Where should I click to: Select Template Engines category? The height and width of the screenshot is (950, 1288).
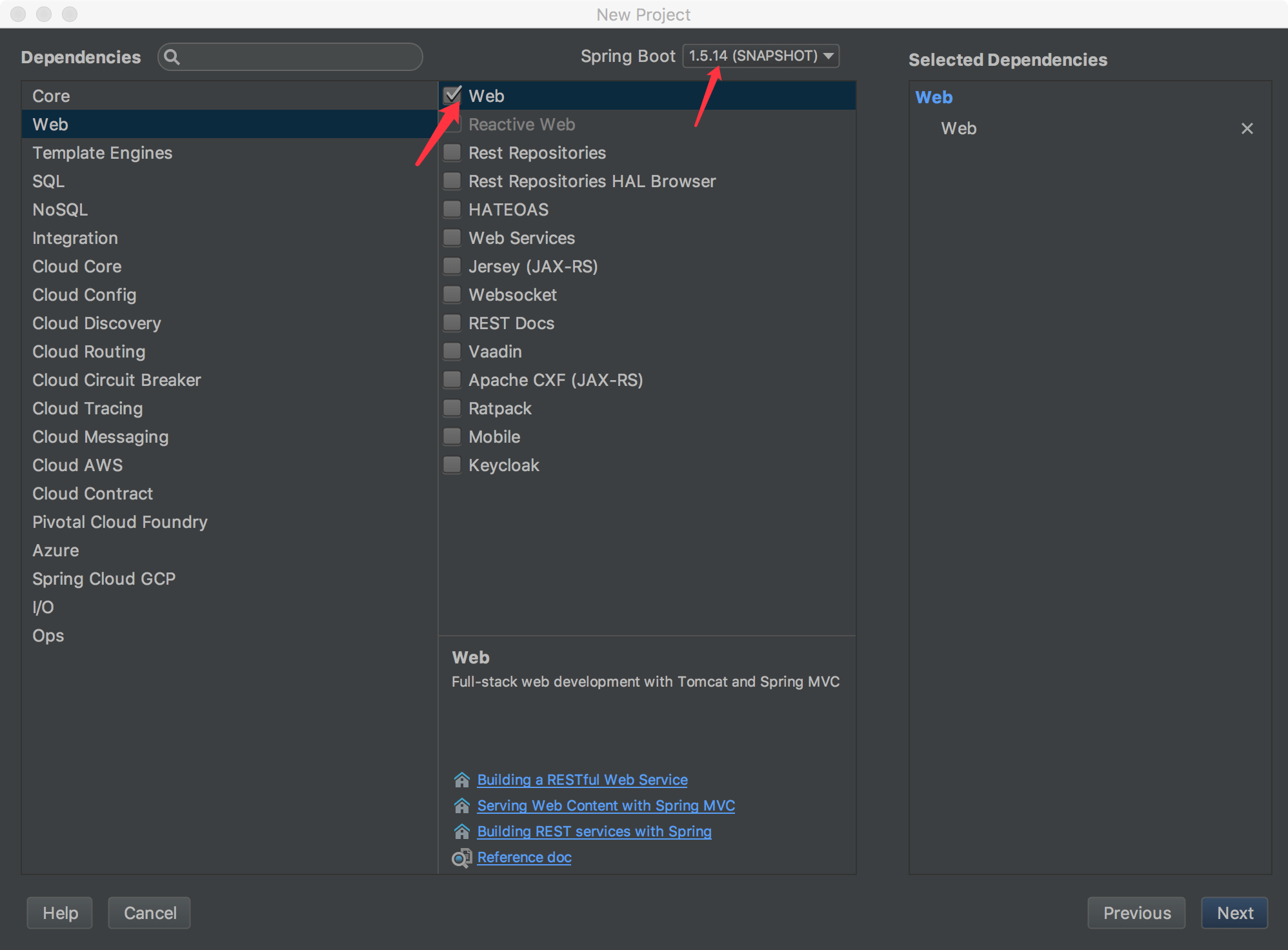pyautogui.click(x=102, y=153)
